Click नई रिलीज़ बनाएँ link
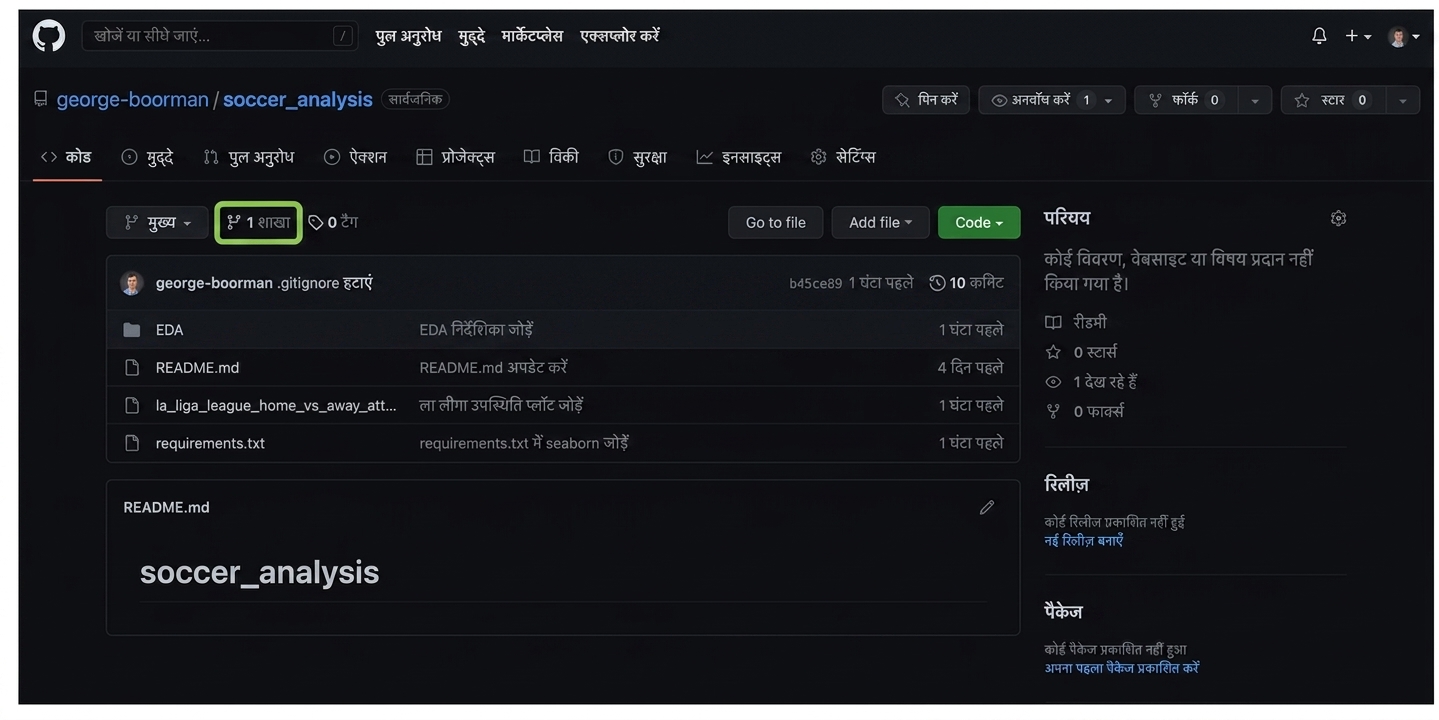Screen dimensions: 1439x720 click(1084, 540)
